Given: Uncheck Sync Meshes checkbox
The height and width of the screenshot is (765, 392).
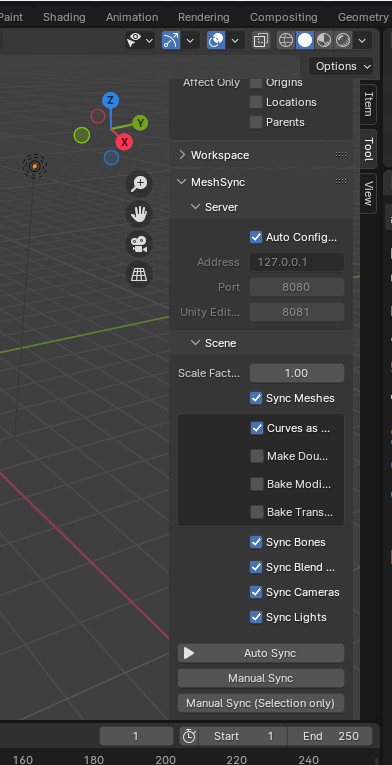Looking at the screenshot, I should [256, 398].
